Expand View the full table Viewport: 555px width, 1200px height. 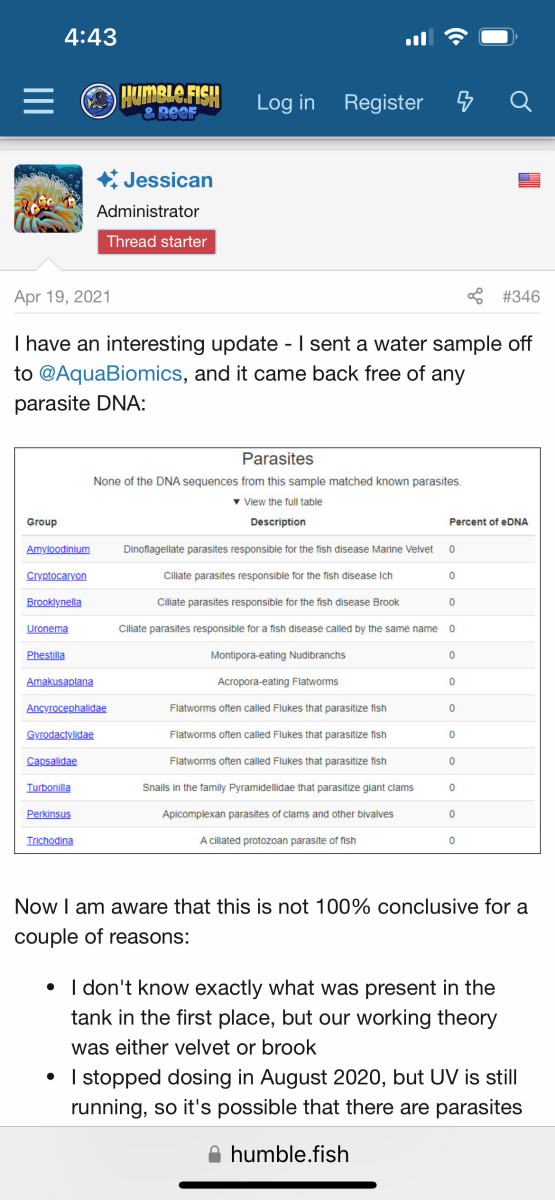(x=277, y=502)
